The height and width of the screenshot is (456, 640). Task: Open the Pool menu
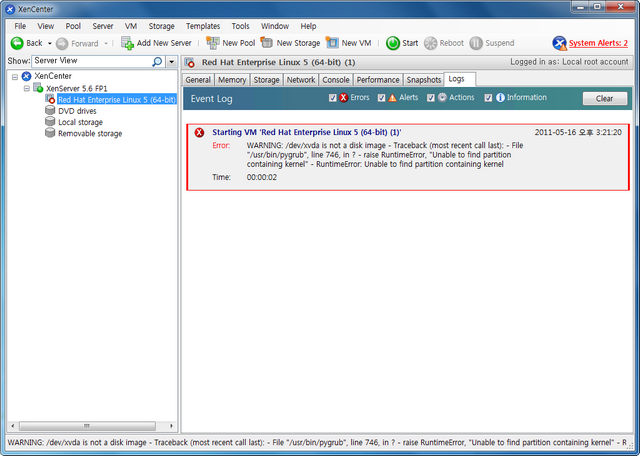pyautogui.click(x=73, y=26)
